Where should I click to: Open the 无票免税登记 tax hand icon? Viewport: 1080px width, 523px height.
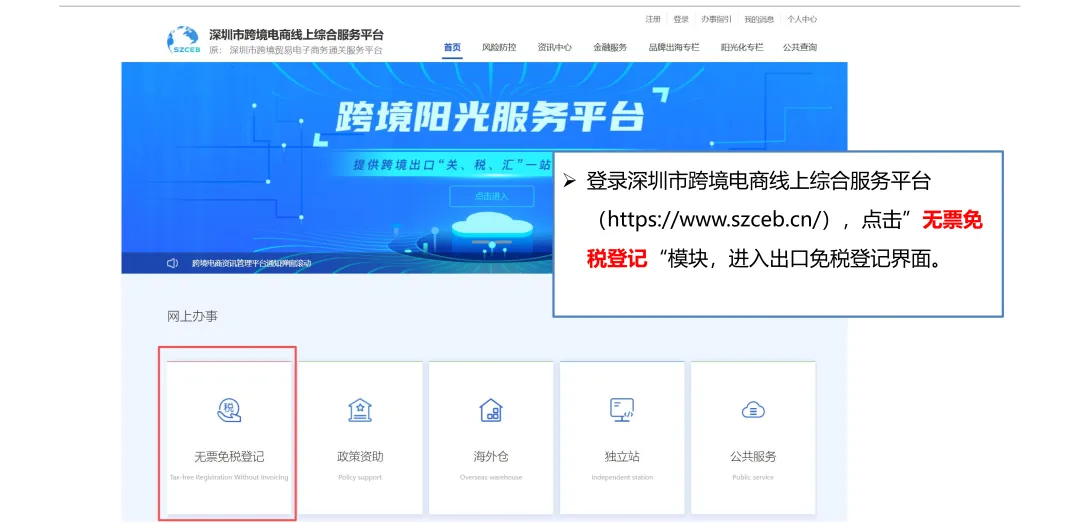click(229, 410)
